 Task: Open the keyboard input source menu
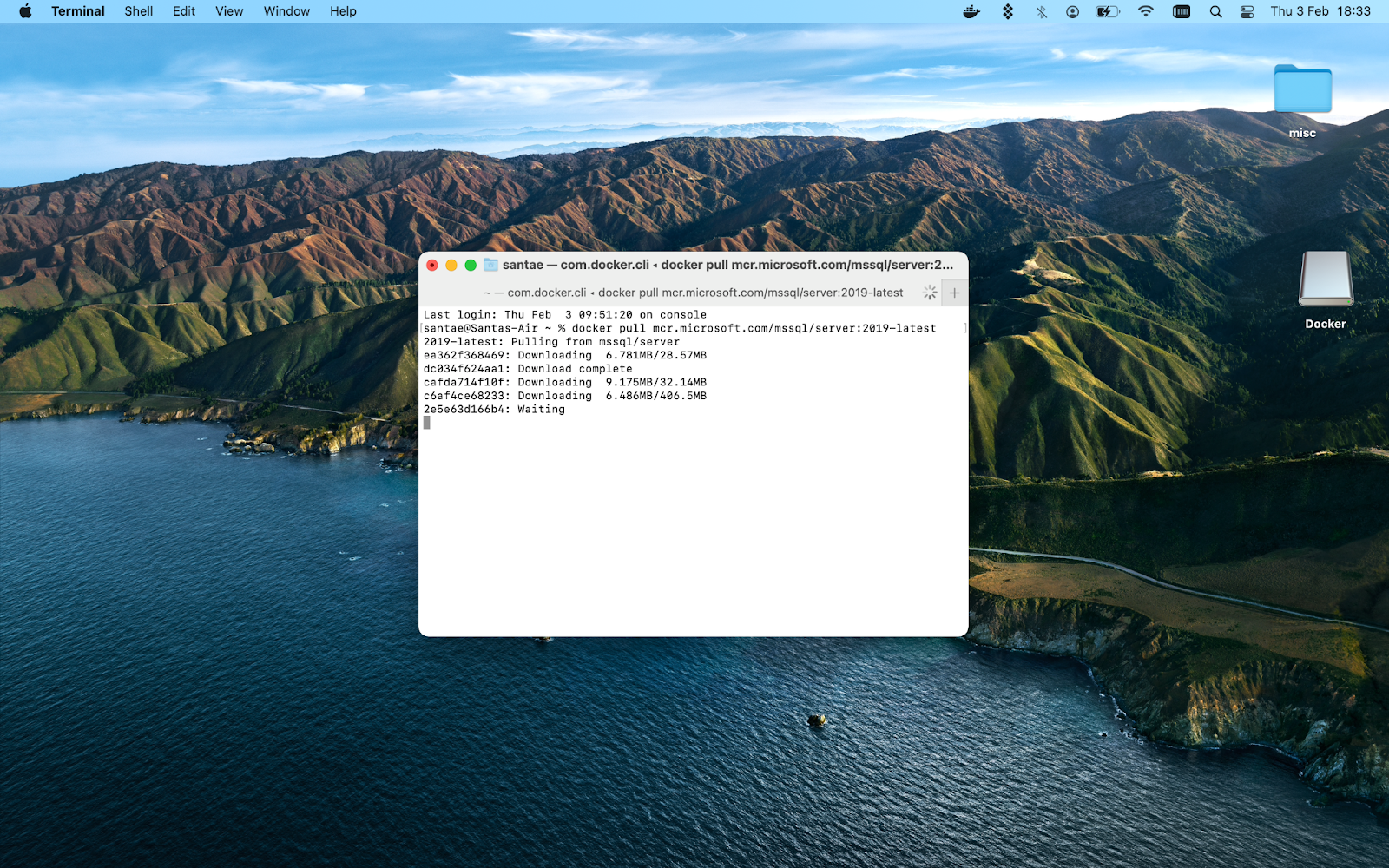tap(1181, 11)
